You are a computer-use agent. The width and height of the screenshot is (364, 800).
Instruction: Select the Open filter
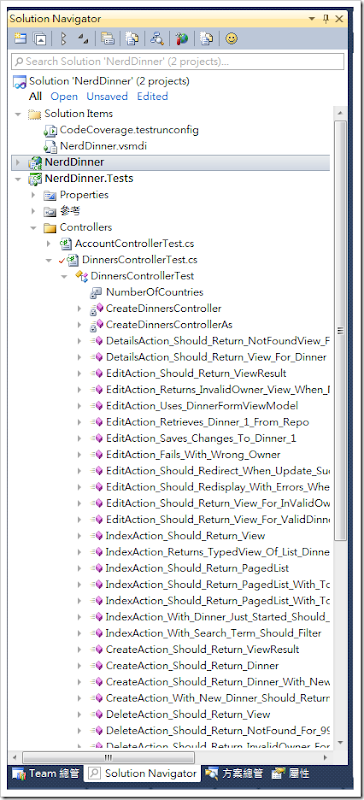(x=64, y=96)
